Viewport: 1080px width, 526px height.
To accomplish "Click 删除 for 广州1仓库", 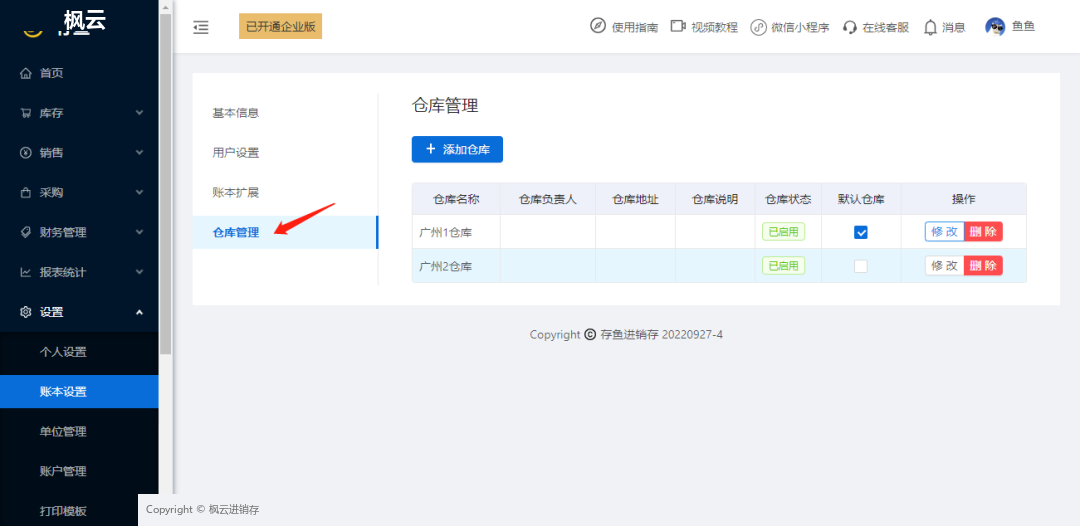I will pos(983,232).
